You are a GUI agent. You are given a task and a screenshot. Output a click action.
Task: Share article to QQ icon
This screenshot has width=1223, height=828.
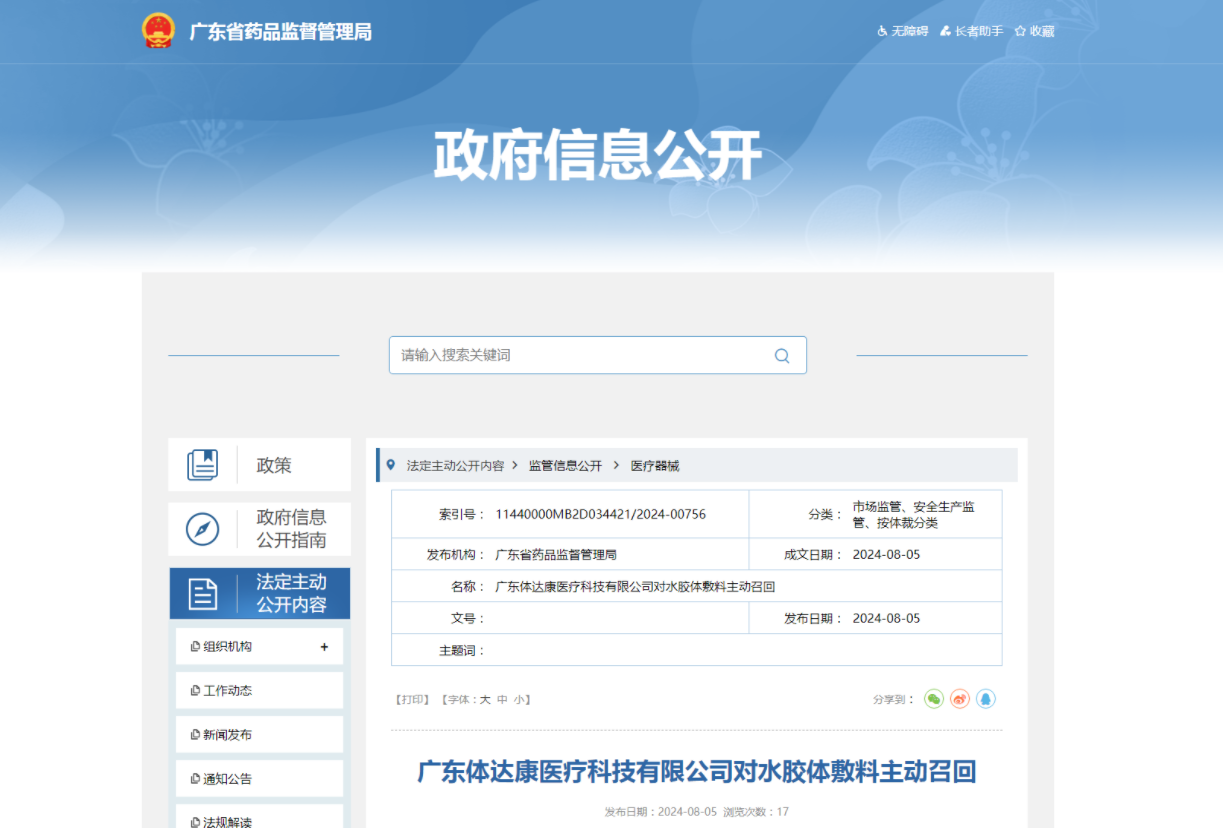986,699
